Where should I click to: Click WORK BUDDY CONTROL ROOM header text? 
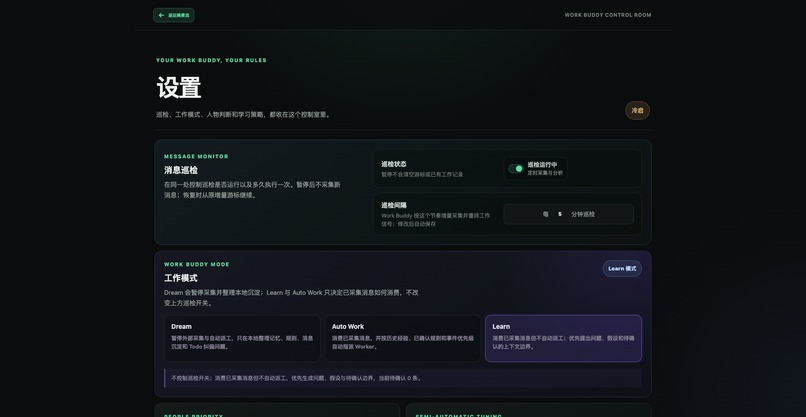pyautogui.click(x=608, y=15)
